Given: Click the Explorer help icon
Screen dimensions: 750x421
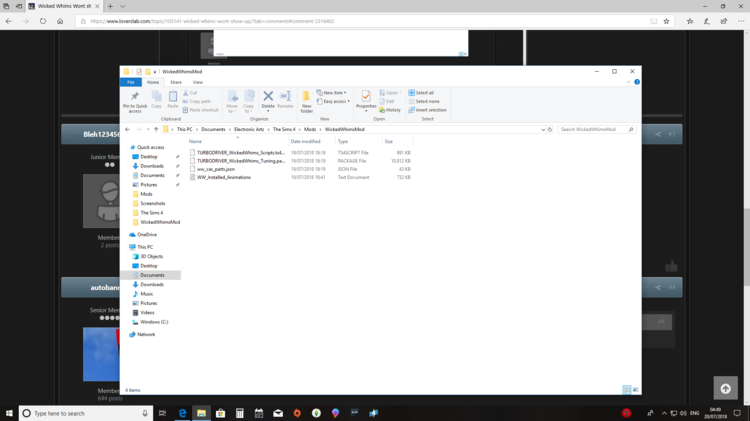Looking at the screenshot, I should [x=637, y=82].
